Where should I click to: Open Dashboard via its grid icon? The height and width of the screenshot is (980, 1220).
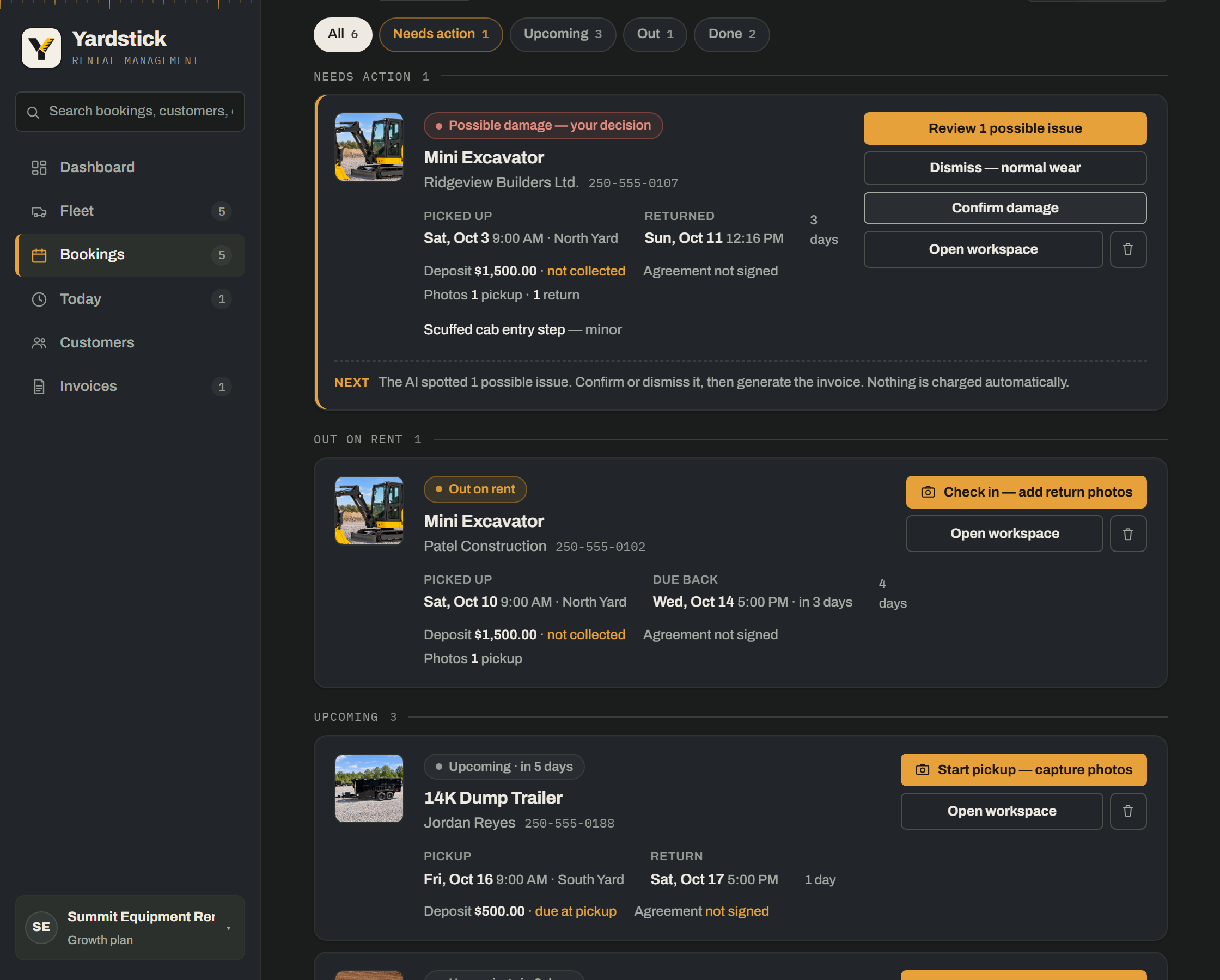point(39,168)
